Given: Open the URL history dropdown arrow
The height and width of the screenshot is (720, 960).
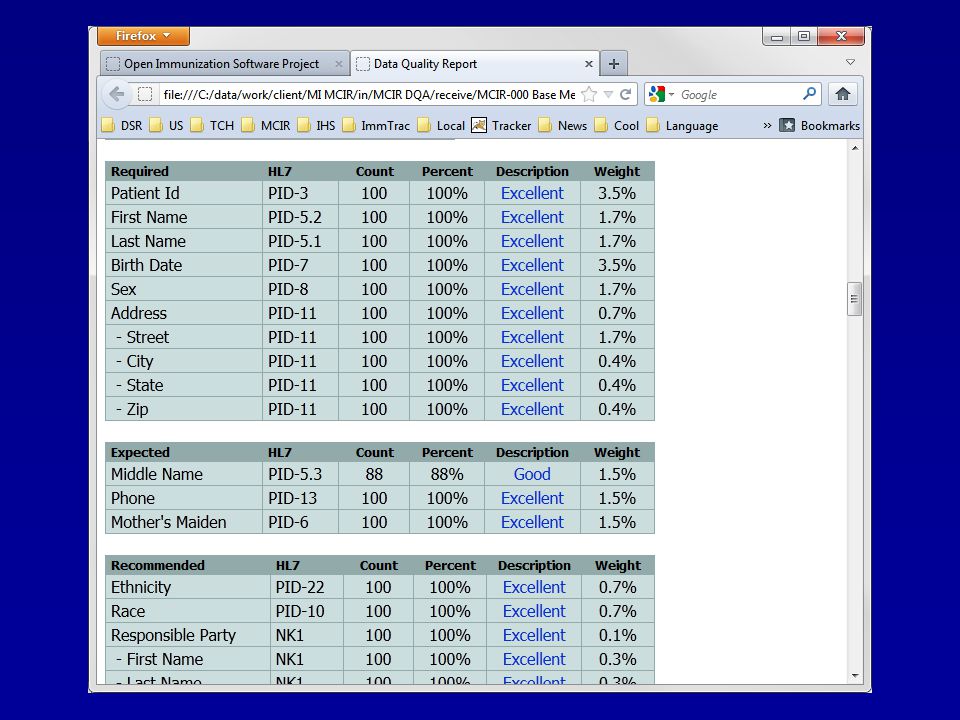Looking at the screenshot, I should (x=608, y=94).
